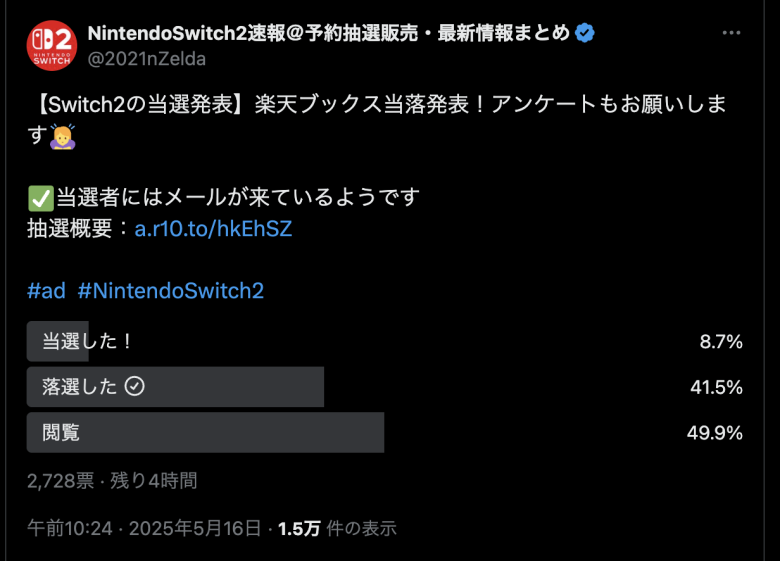This screenshot has width=780, height=561.
Task: Select the 当選した！ poll option
Action: pyautogui.click(x=385, y=341)
